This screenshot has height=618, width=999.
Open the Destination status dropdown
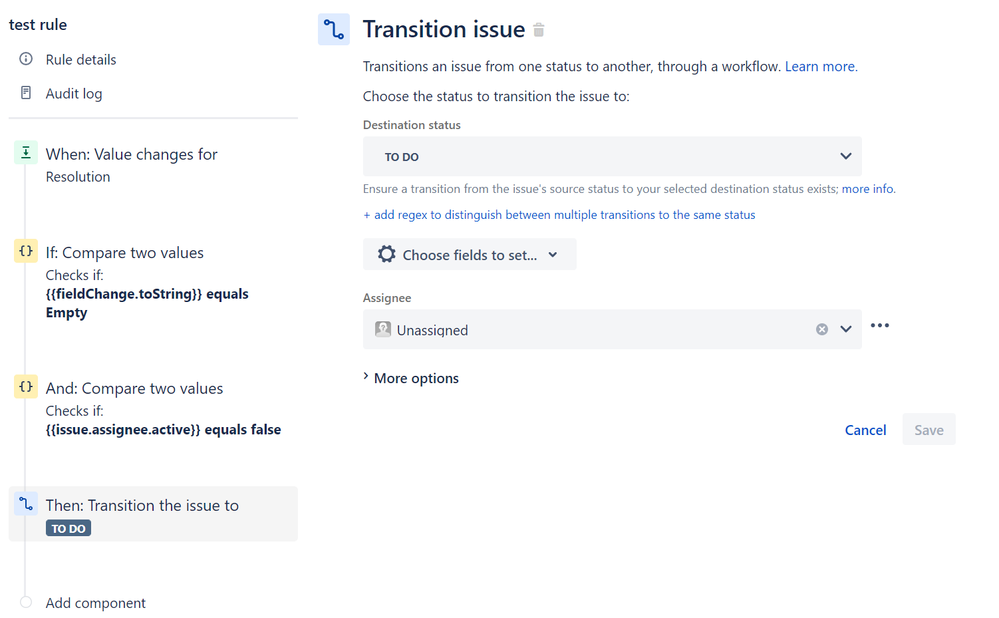(x=612, y=156)
